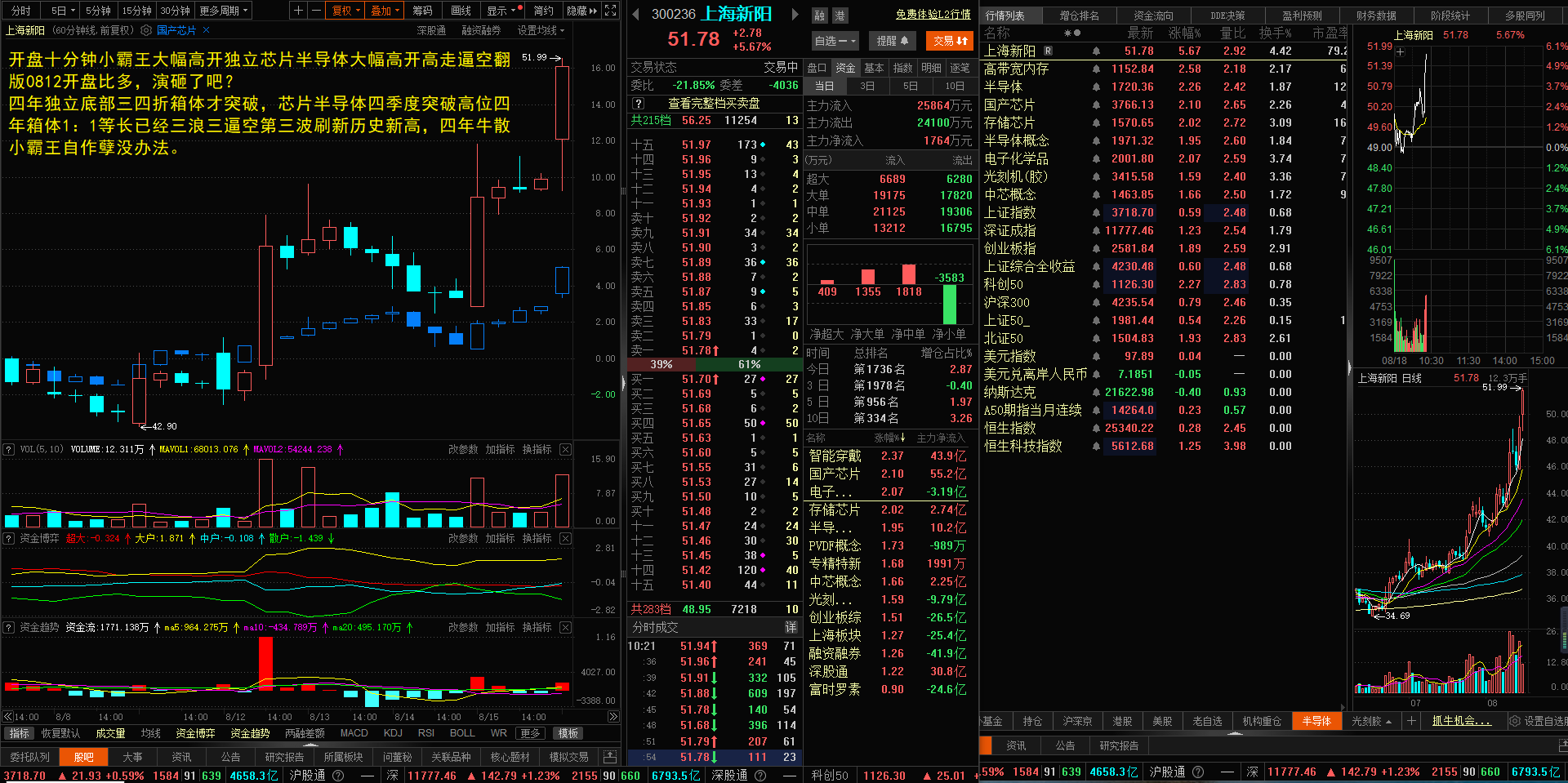Image resolution: width=1568 pixels, height=783 pixels.
Task: Click the 港 Hong Kong connect badge
Action: 840,16
